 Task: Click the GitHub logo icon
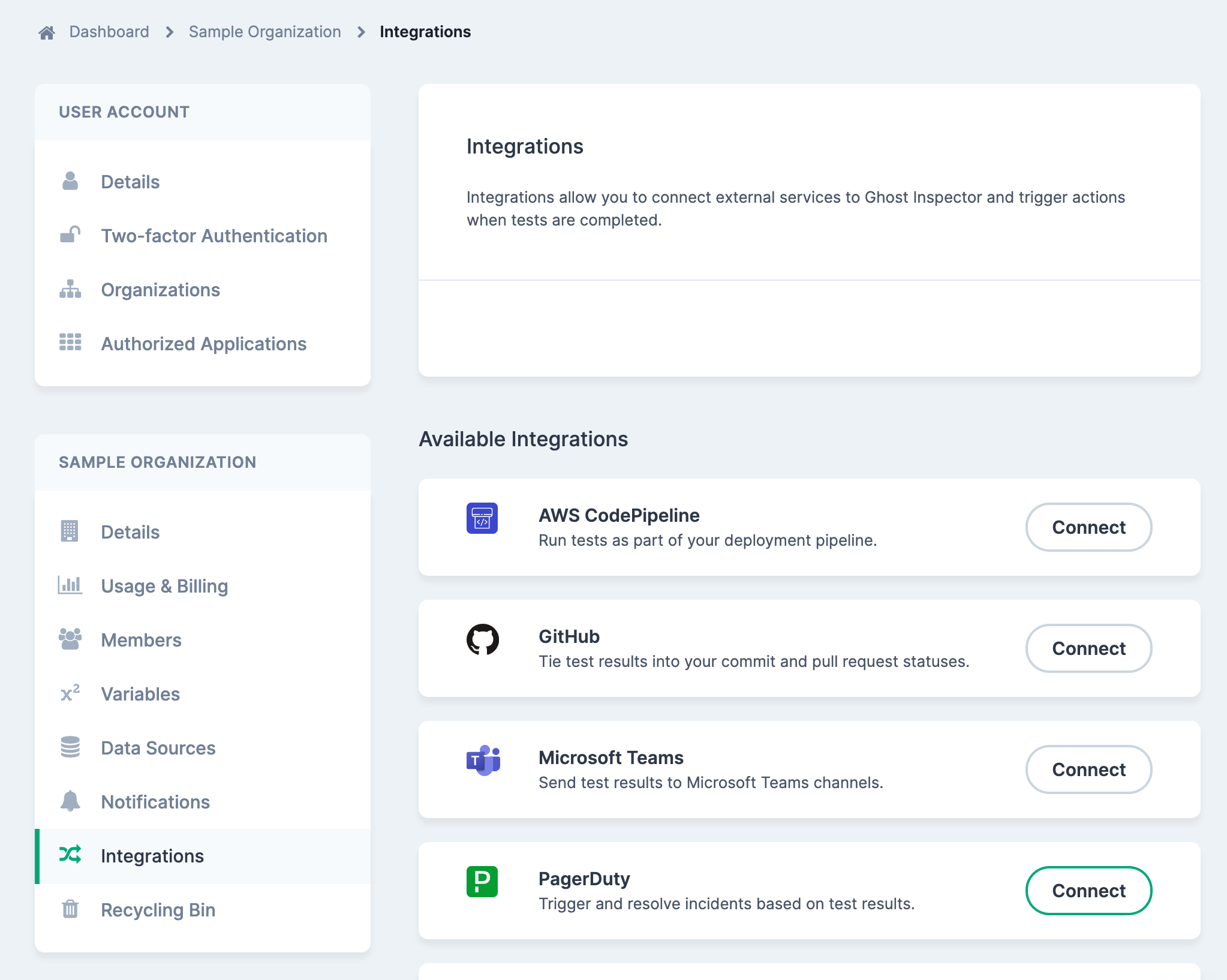click(x=483, y=639)
